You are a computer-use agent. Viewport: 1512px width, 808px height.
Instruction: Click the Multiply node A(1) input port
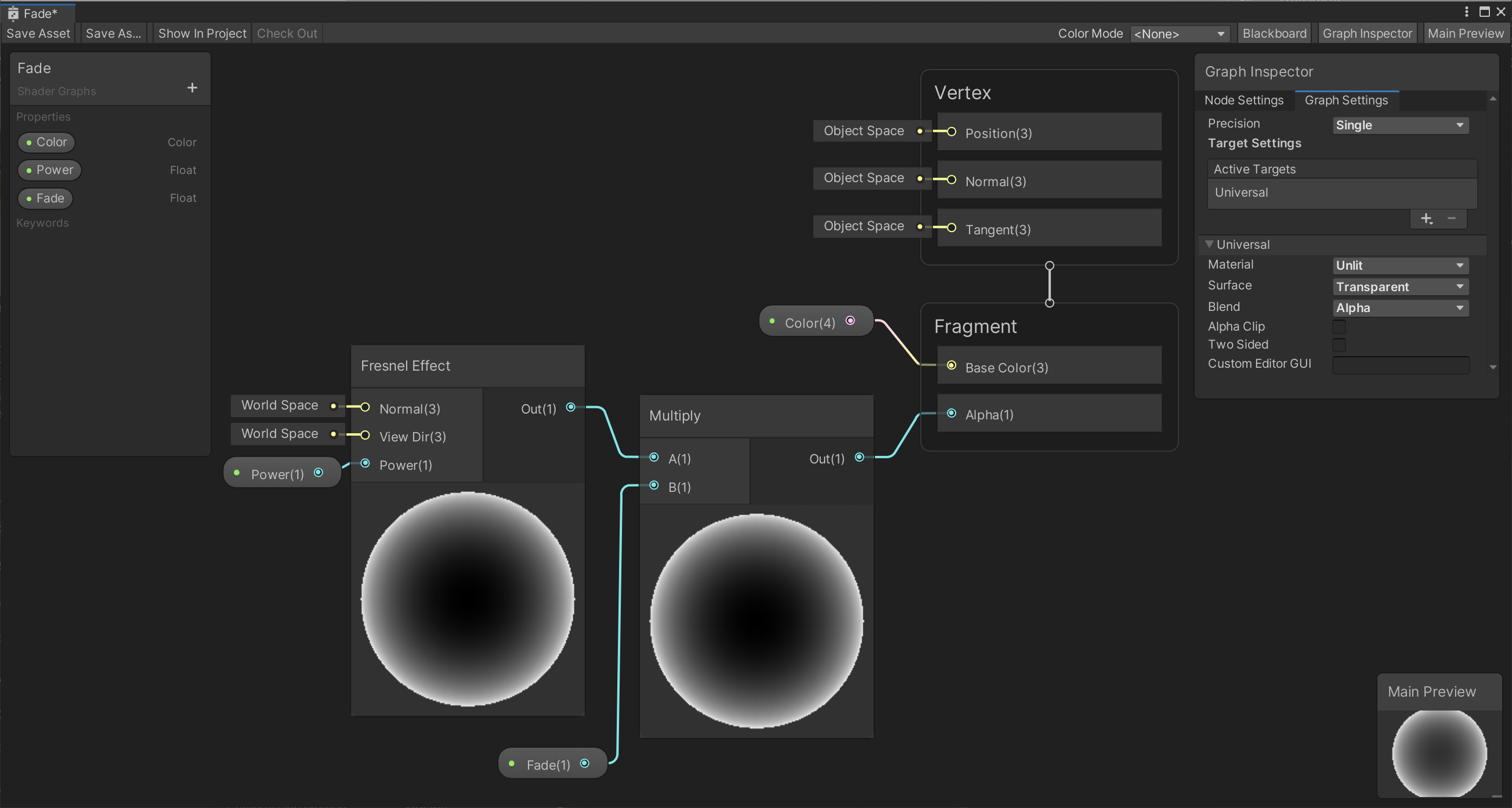coord(654,457)
